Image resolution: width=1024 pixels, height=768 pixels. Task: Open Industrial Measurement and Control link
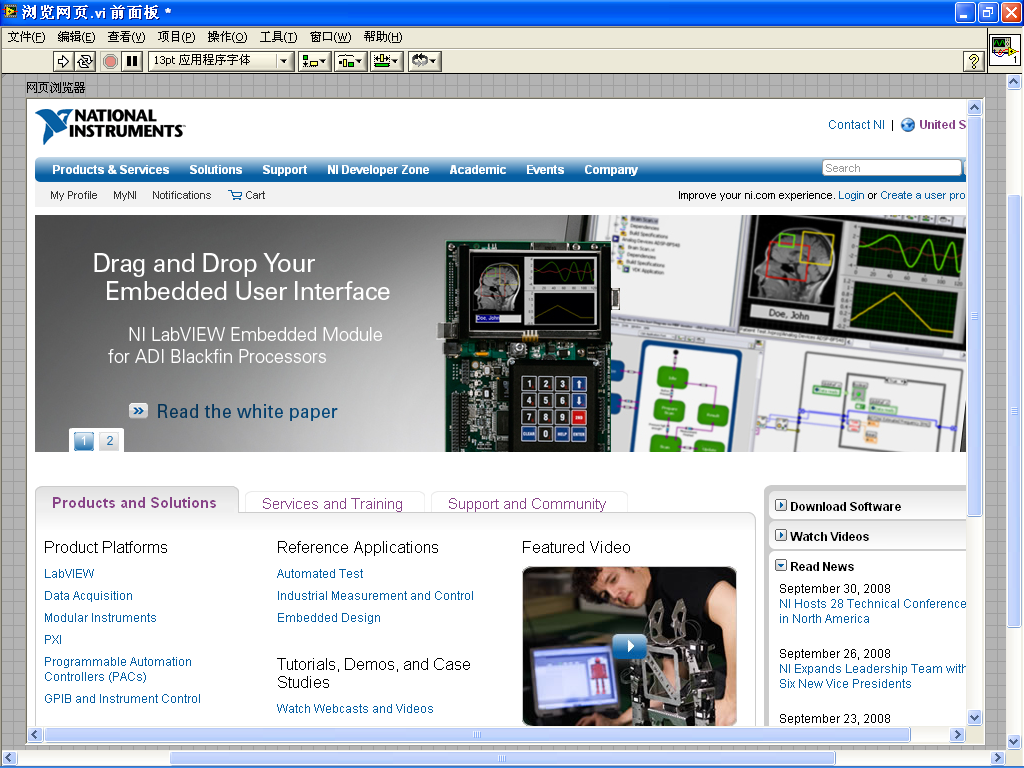[376, 596]
